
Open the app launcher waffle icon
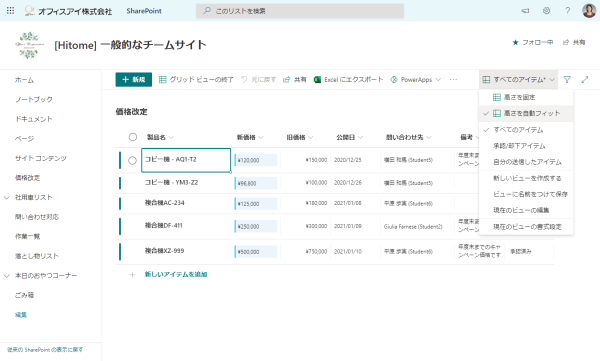point(10,11)
